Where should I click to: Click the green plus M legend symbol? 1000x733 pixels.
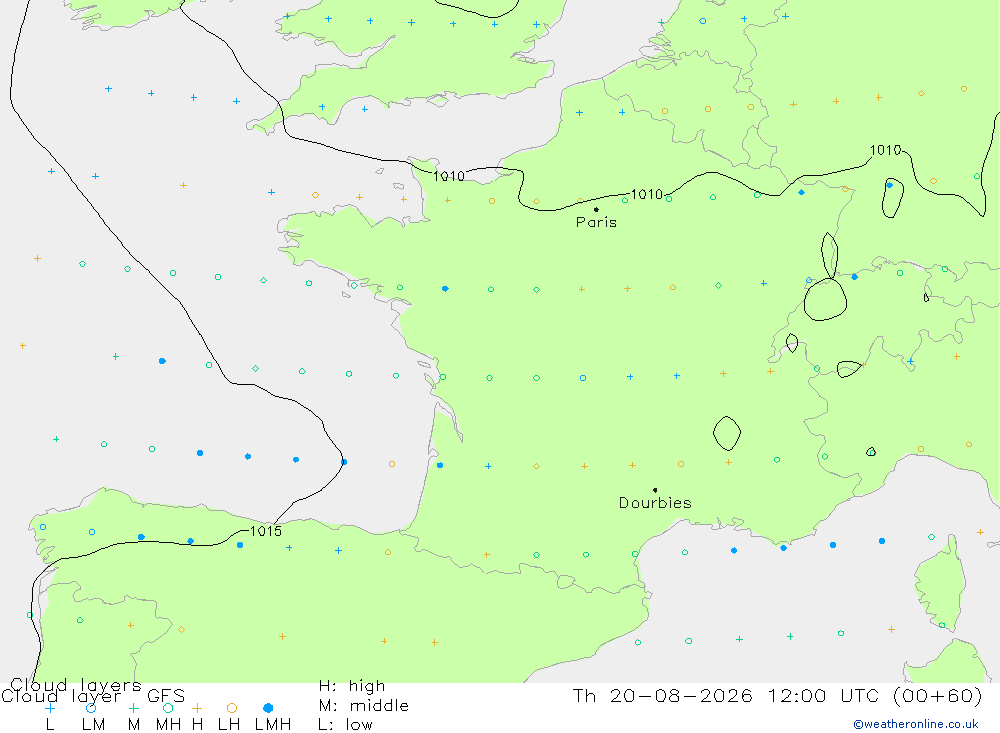(133, 708)
